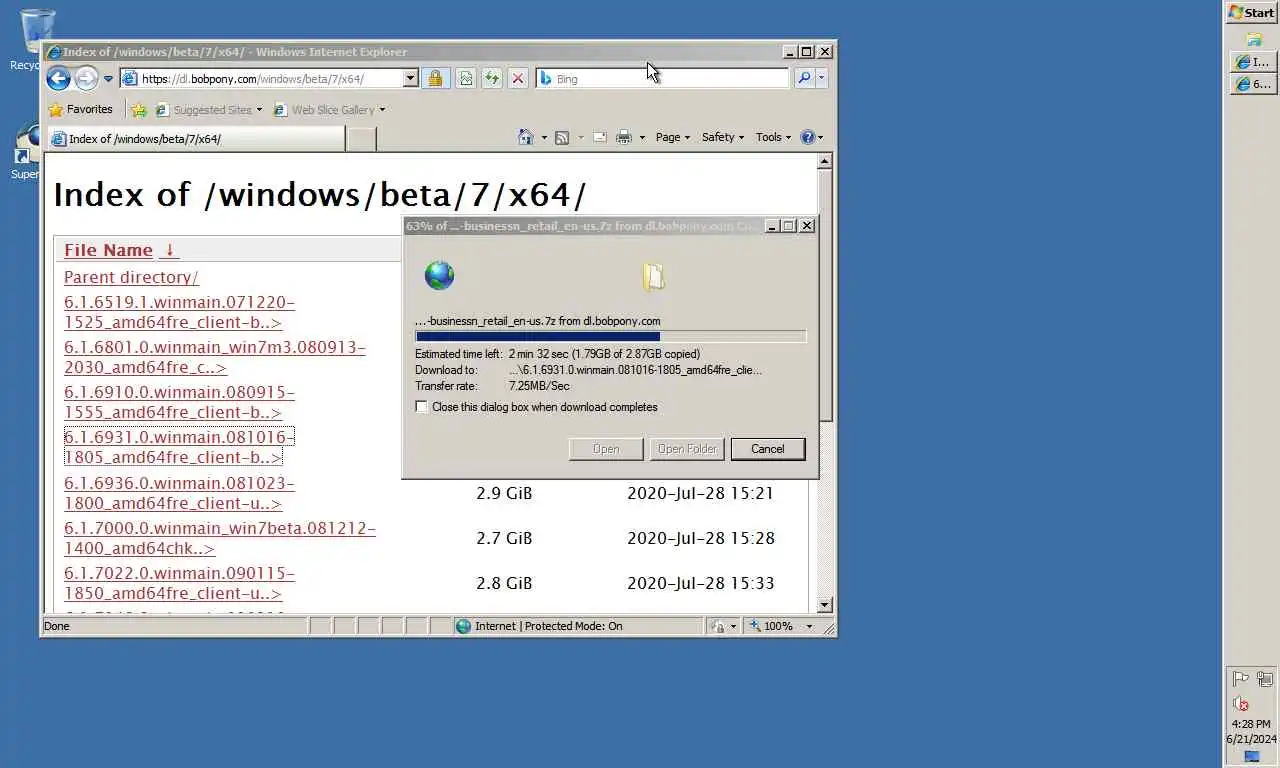Toggle the Compatibility View icon
This screenshot has width=1280, height=768.
coord(465,78)
